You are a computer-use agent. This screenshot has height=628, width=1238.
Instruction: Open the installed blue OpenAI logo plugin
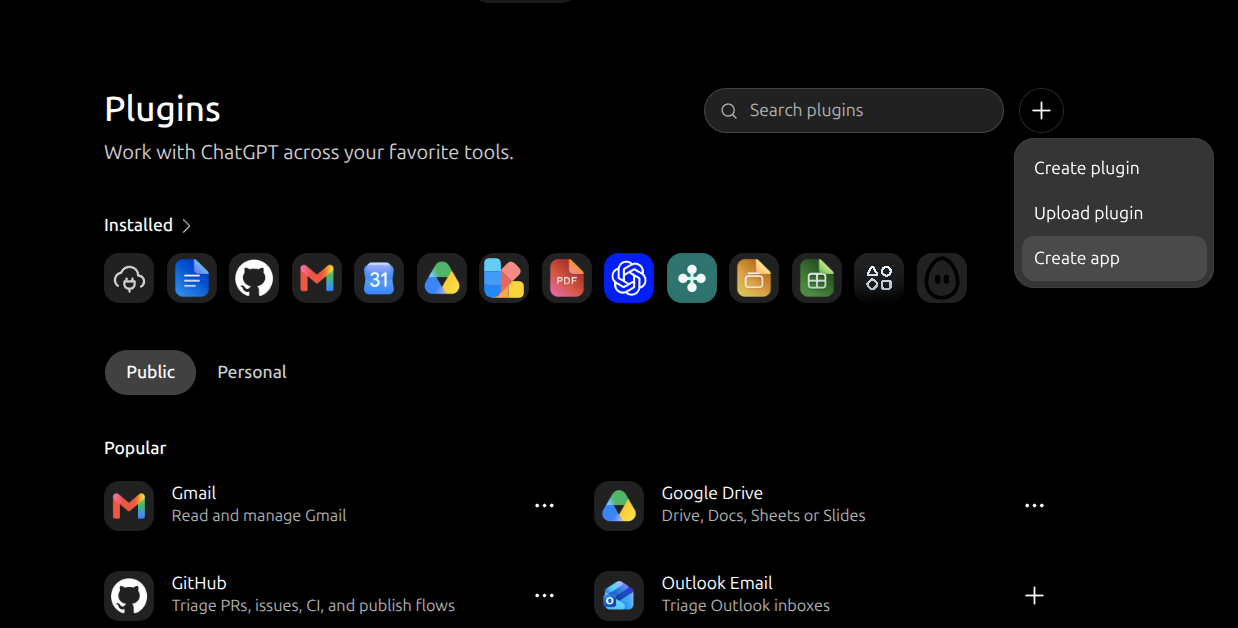click(x=629, y=278)
